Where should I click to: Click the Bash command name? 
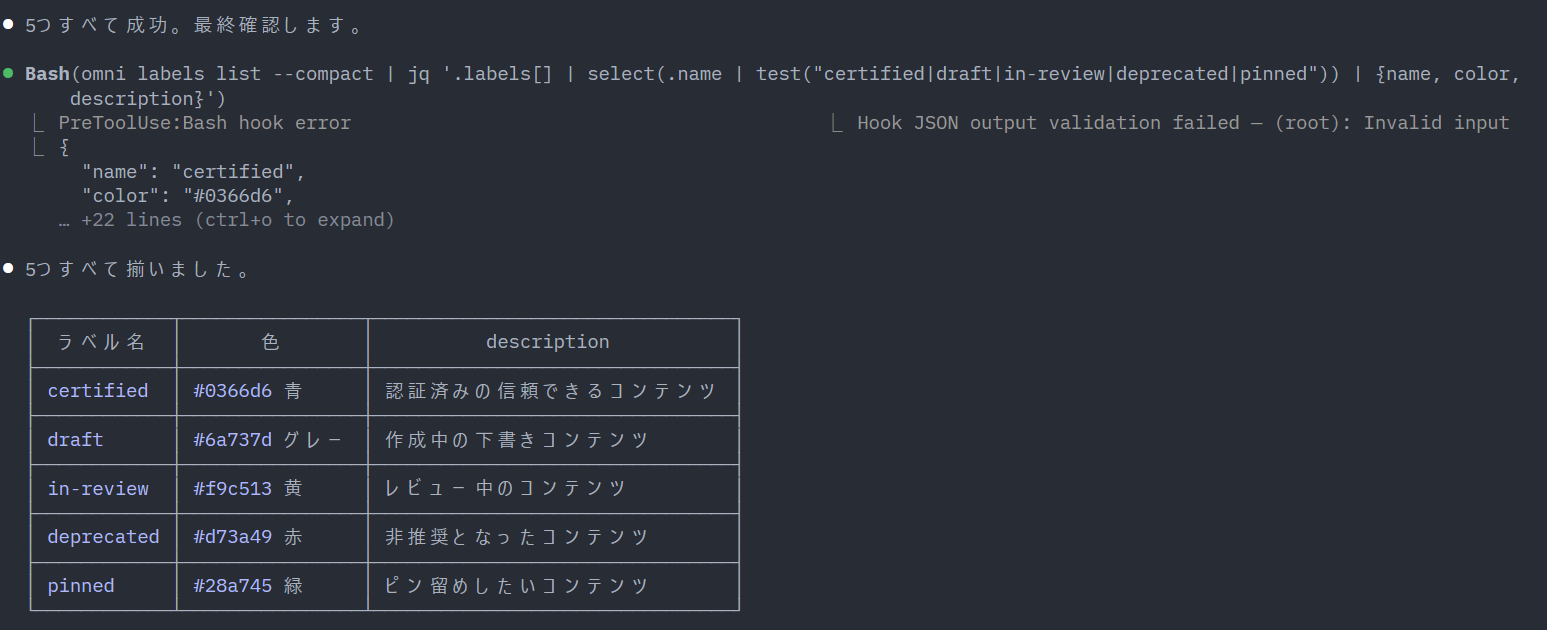47,74
